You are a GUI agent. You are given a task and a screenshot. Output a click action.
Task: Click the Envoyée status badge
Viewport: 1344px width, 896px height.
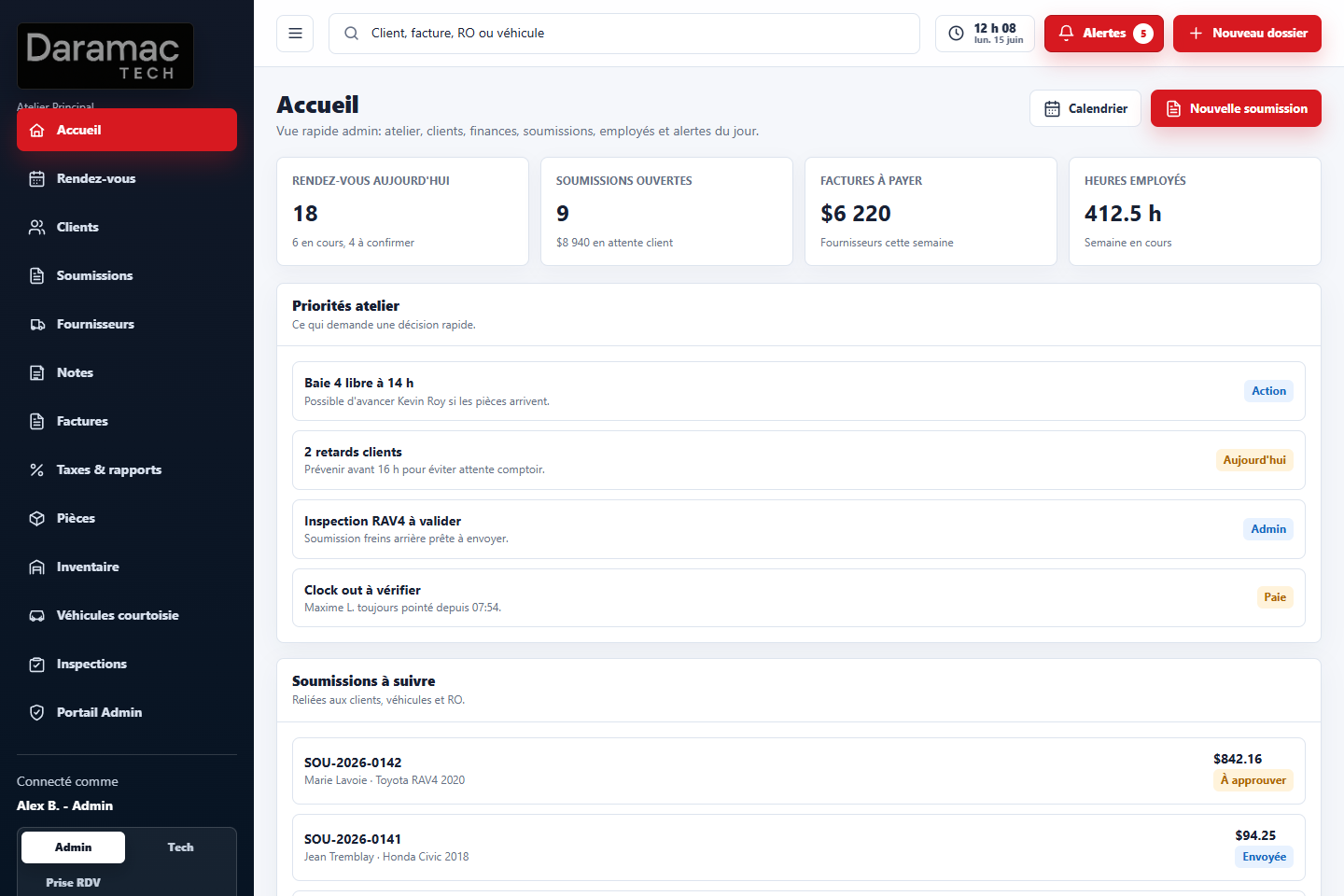tap(1264, 857)
